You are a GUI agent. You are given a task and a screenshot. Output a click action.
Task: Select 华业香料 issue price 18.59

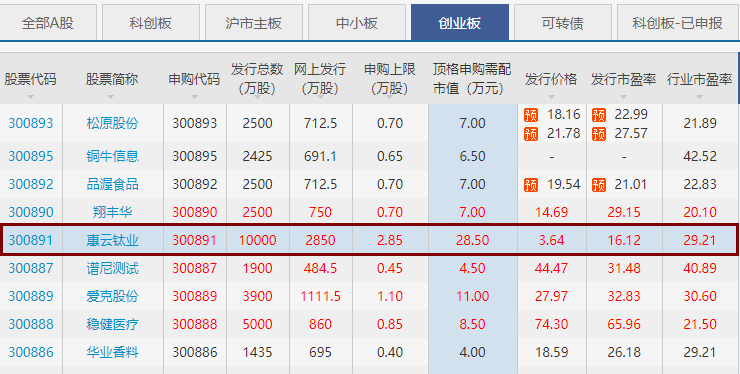point(551,353)
